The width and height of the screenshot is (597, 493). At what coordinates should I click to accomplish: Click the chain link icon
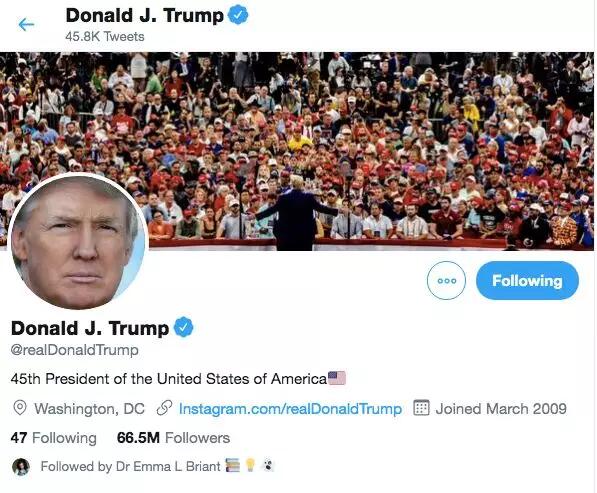click(164, 408)
